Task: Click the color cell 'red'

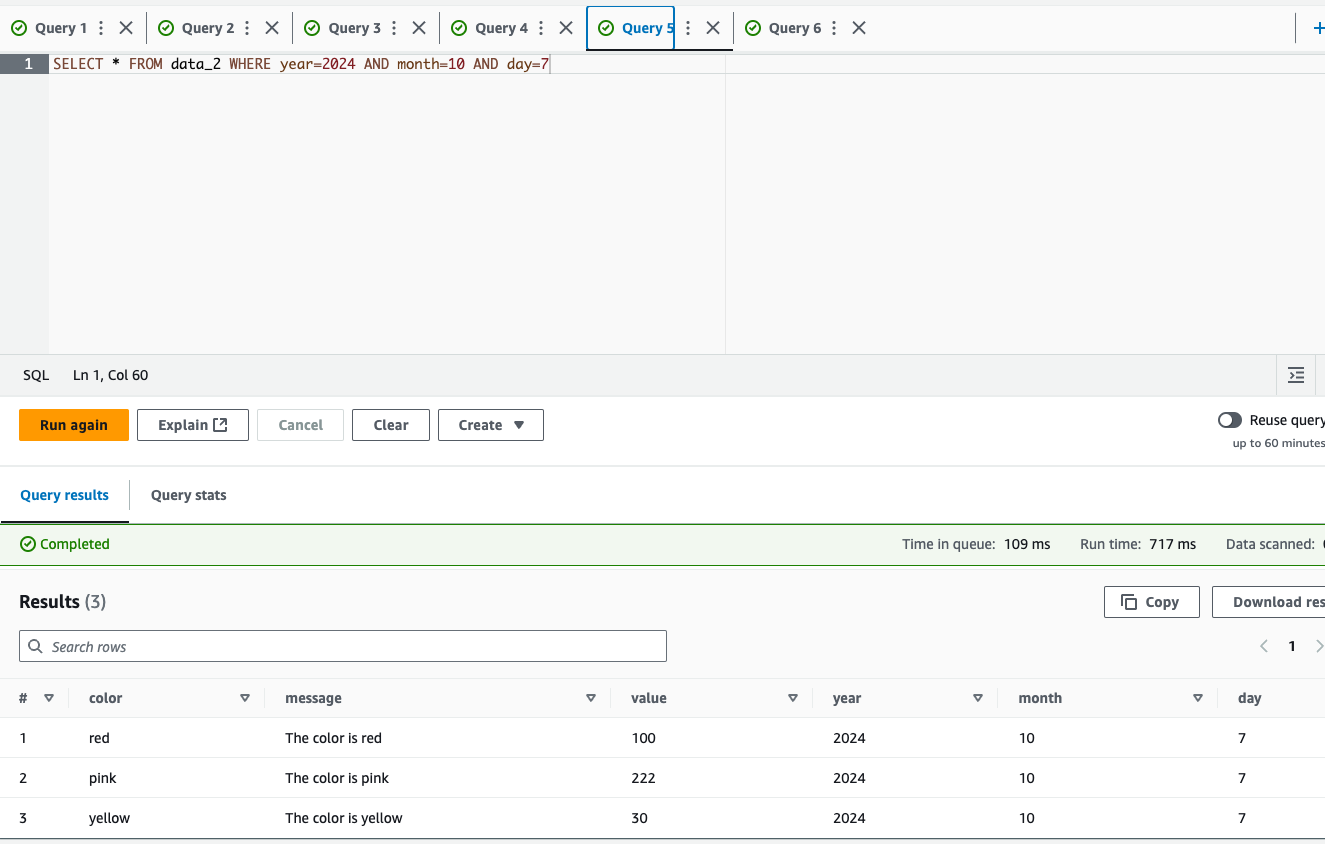Action: (x=99, y=738)
